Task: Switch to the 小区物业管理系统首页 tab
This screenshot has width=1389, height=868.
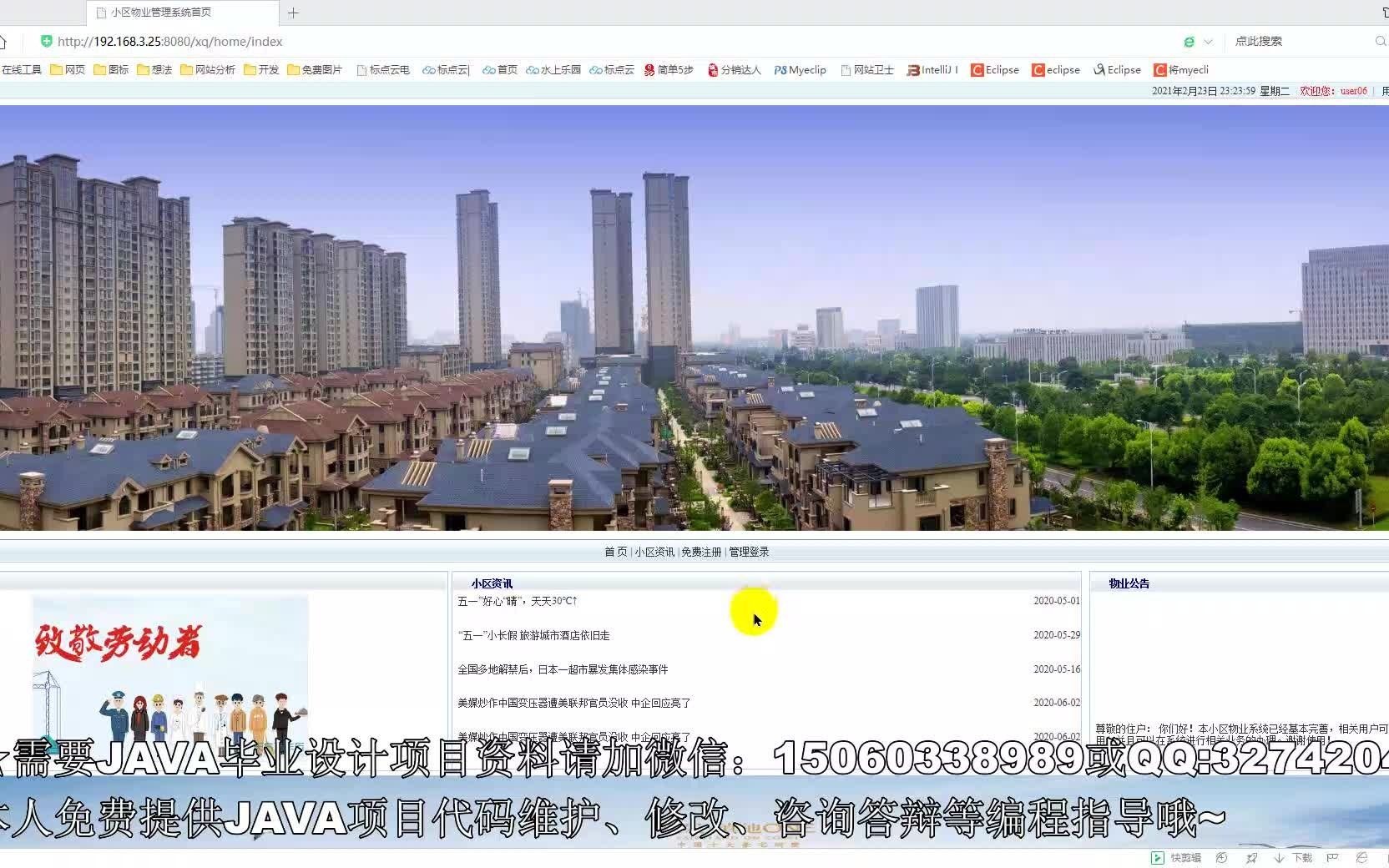Action: tap(160, 13)
